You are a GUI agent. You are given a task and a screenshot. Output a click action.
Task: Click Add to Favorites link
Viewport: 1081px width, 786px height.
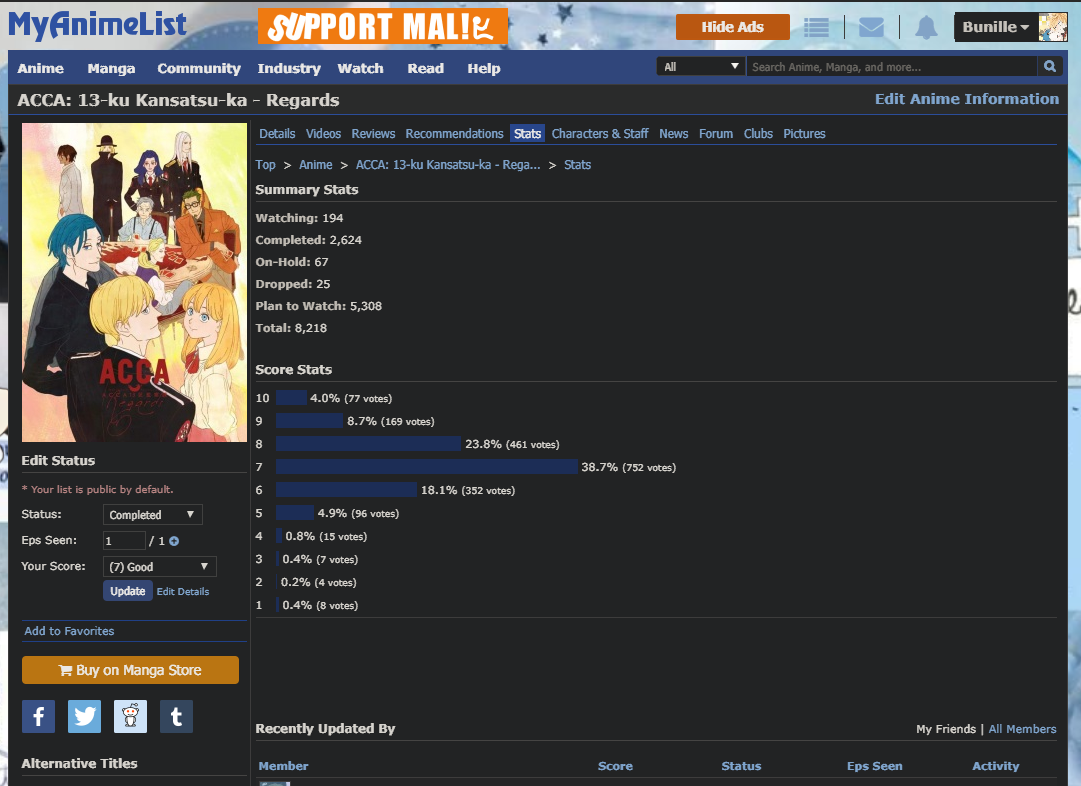point(69,631)
